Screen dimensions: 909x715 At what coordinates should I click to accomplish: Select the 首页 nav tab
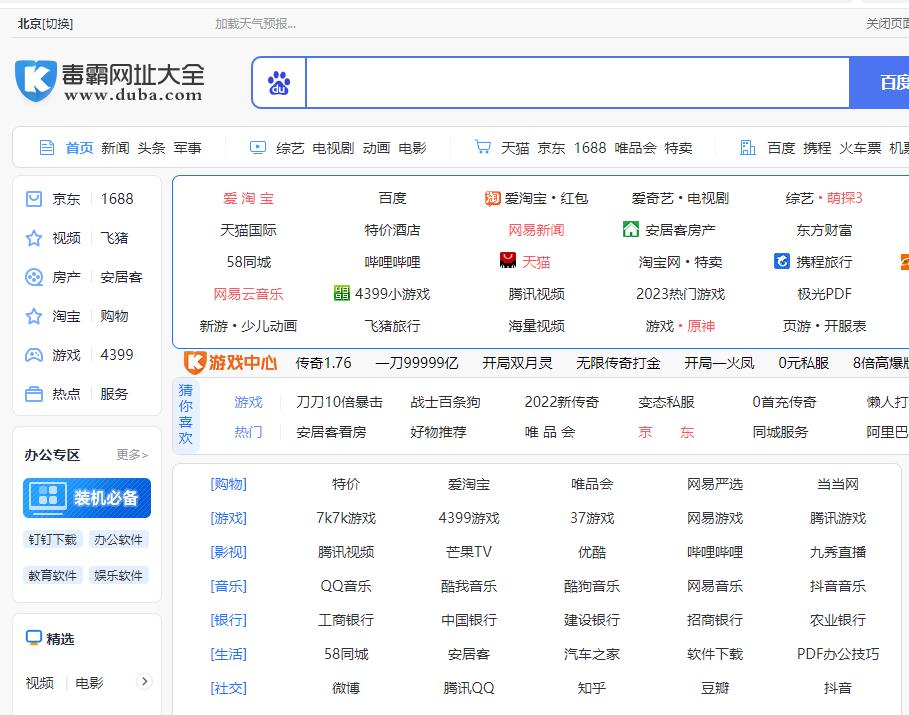tap(79, 148)
